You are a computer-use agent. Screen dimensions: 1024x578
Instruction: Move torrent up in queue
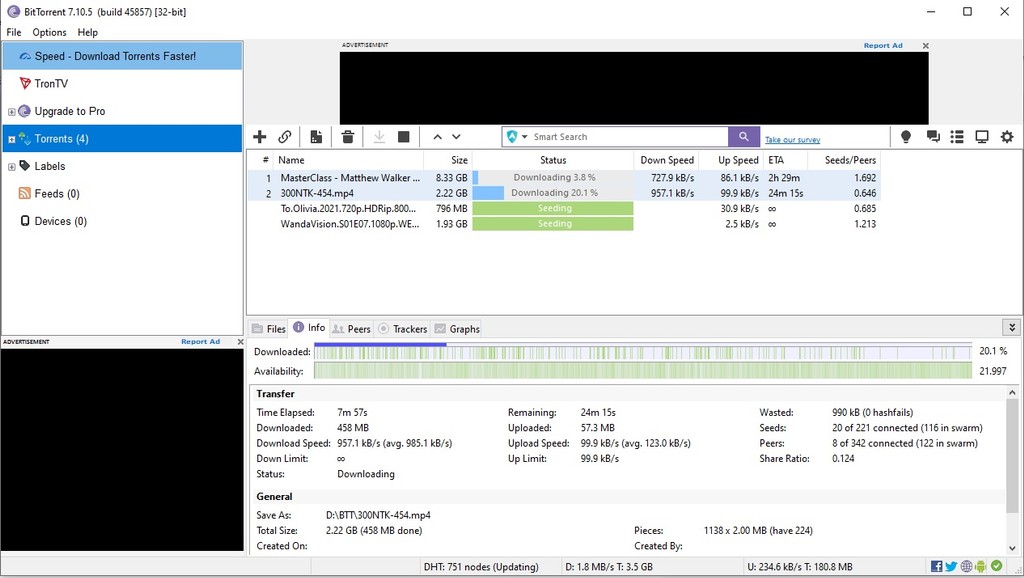438,136
